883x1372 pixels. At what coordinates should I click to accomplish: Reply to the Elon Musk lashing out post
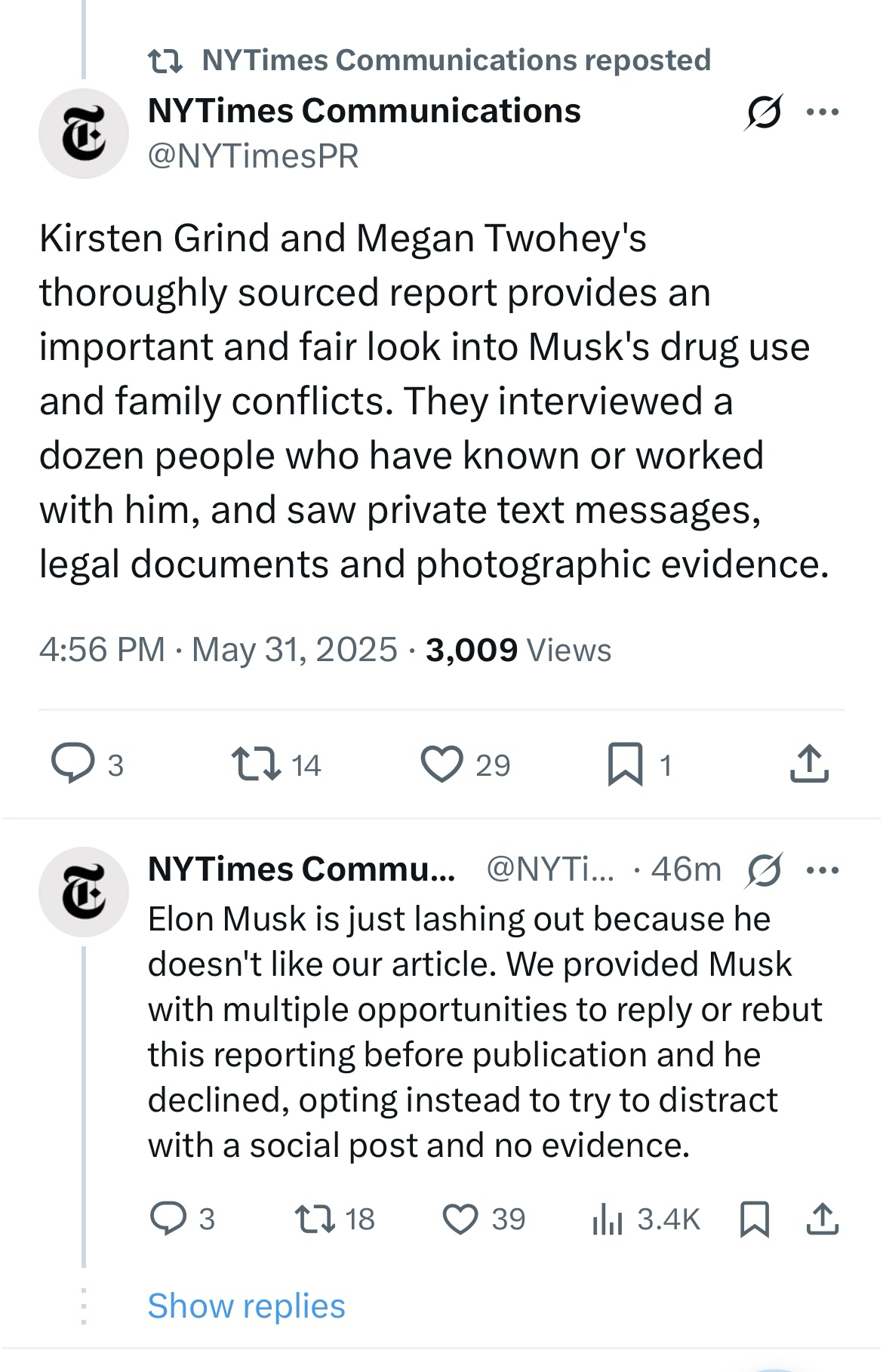[168, 1218]
